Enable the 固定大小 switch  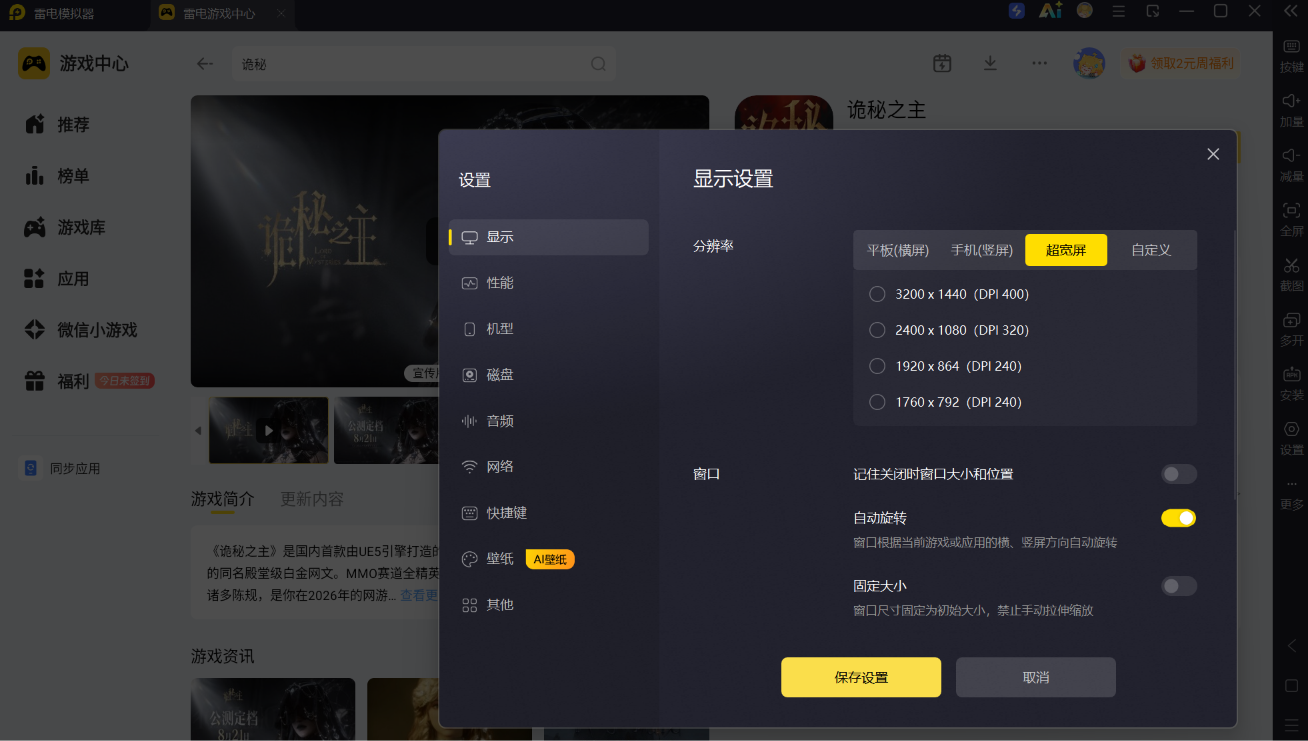click(1179, 586)
